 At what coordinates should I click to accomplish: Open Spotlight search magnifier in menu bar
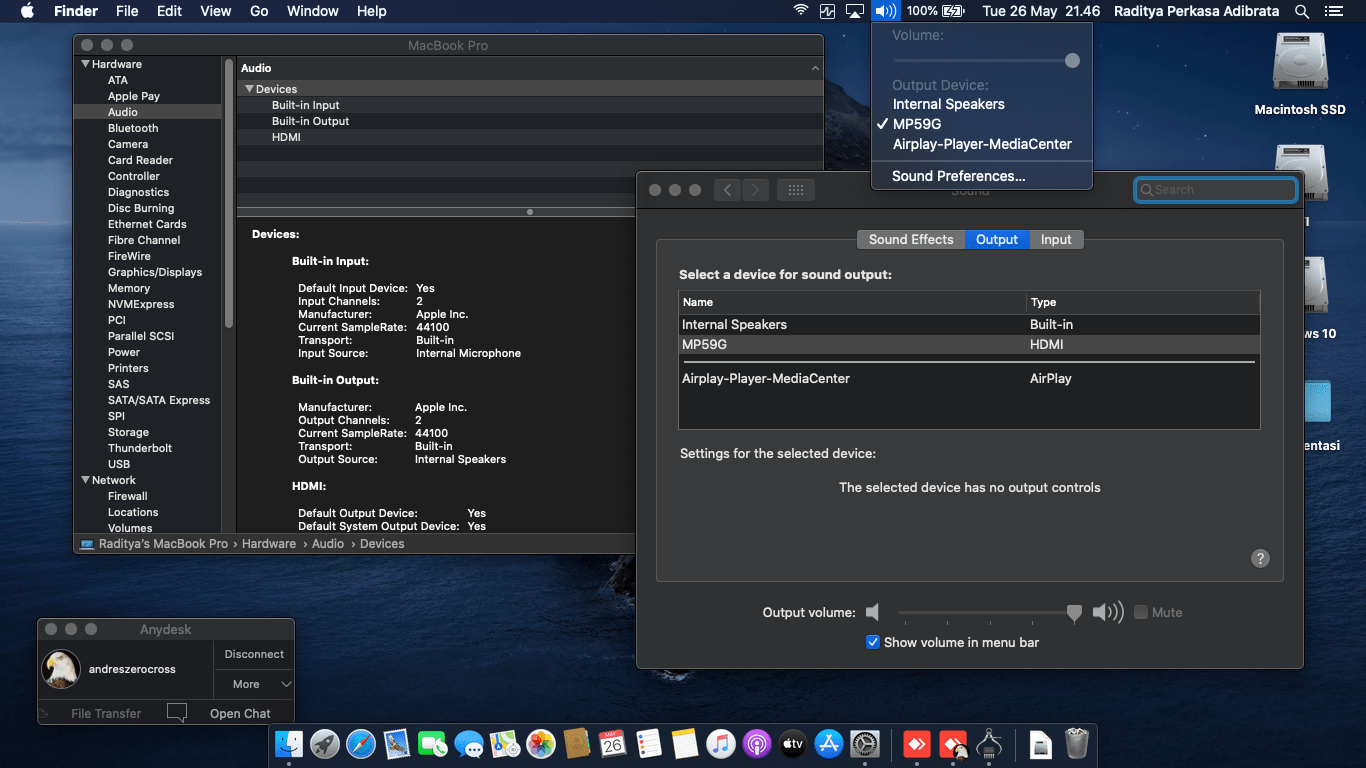coord(1302,11)
